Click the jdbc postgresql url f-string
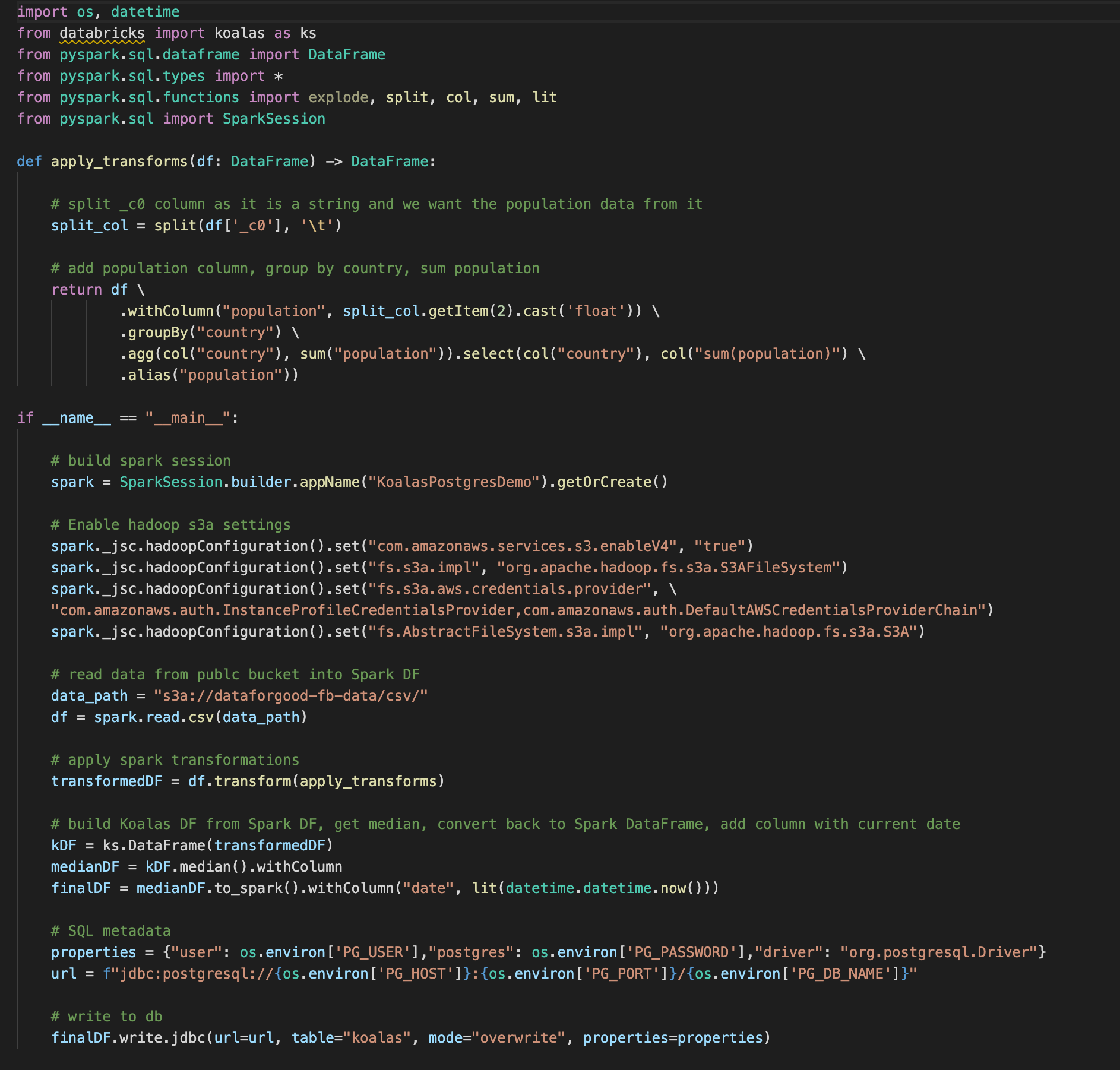 click(511, 973)
